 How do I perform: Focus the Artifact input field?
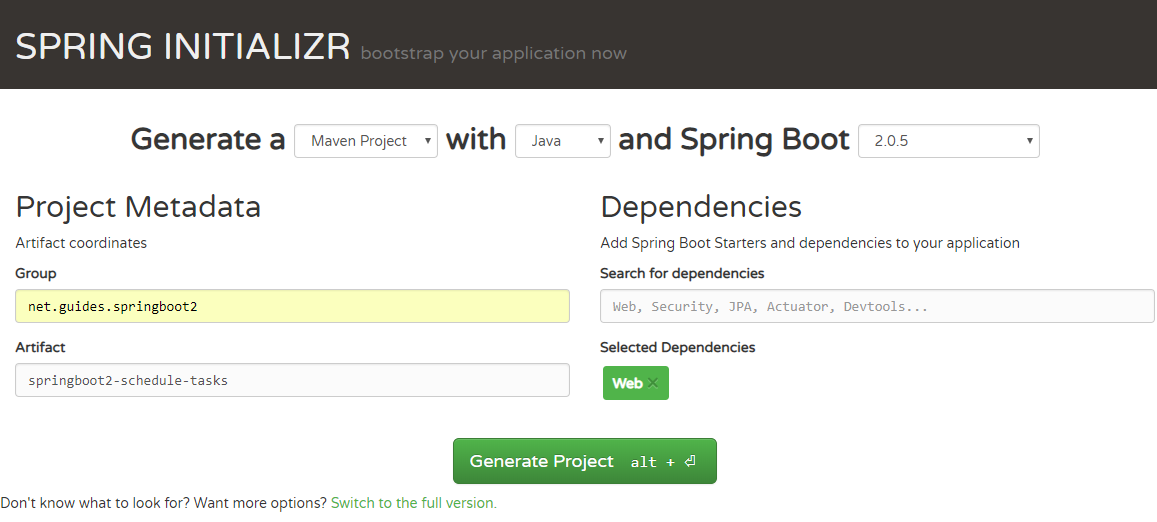coord(292,380)
